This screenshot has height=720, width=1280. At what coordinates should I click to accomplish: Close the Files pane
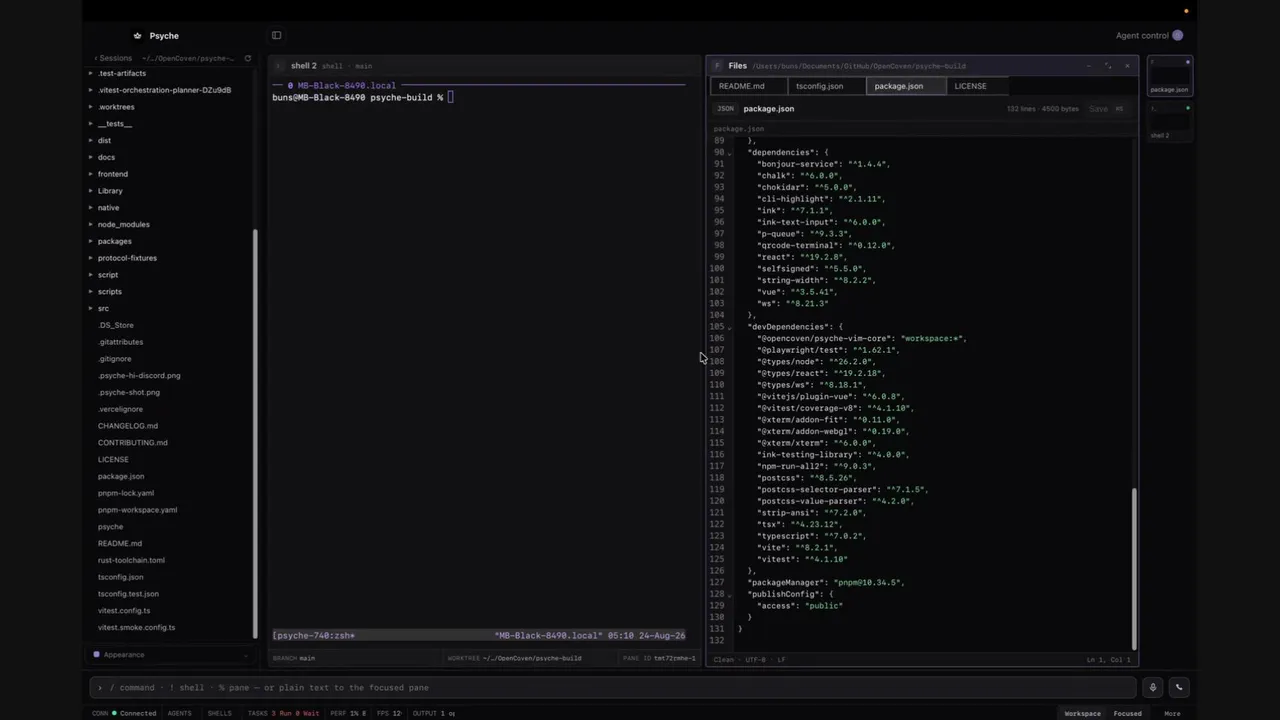pos(1127,66)
